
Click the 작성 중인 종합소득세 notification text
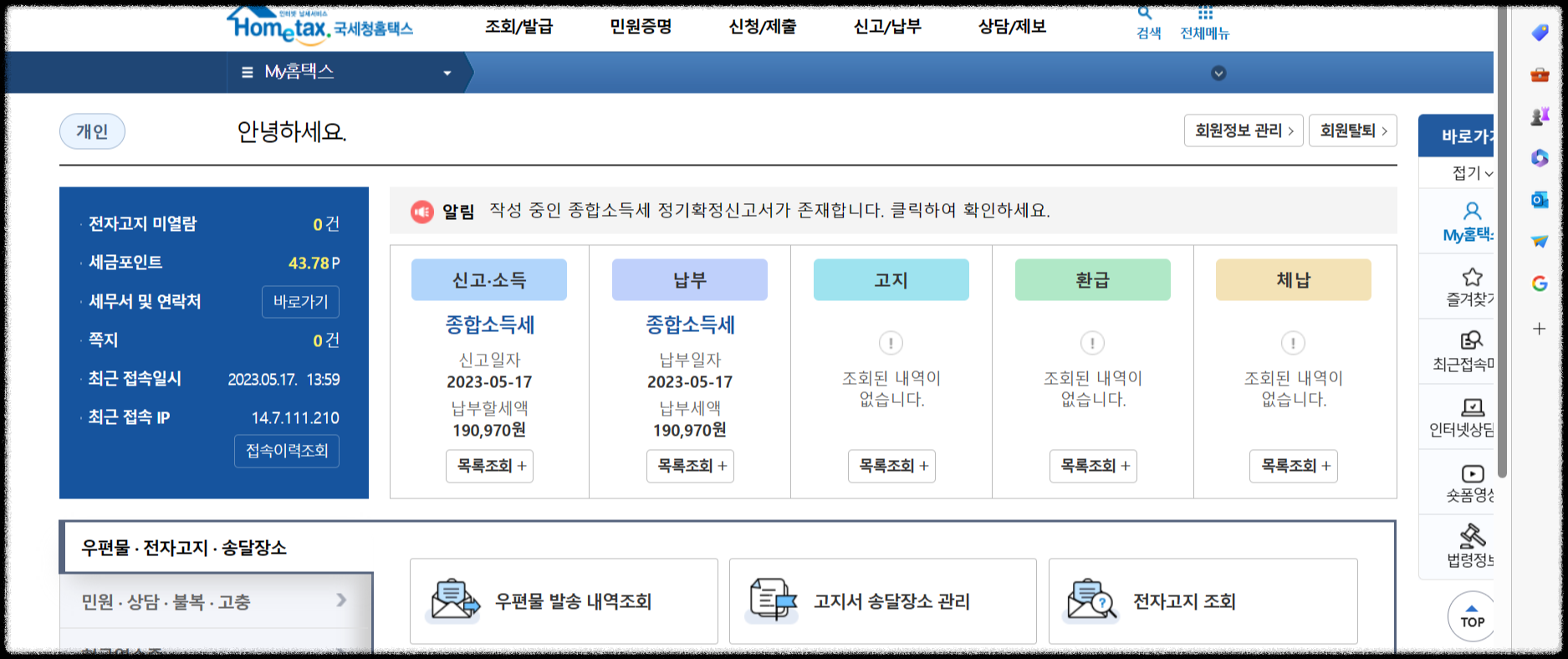pos(769,211)
